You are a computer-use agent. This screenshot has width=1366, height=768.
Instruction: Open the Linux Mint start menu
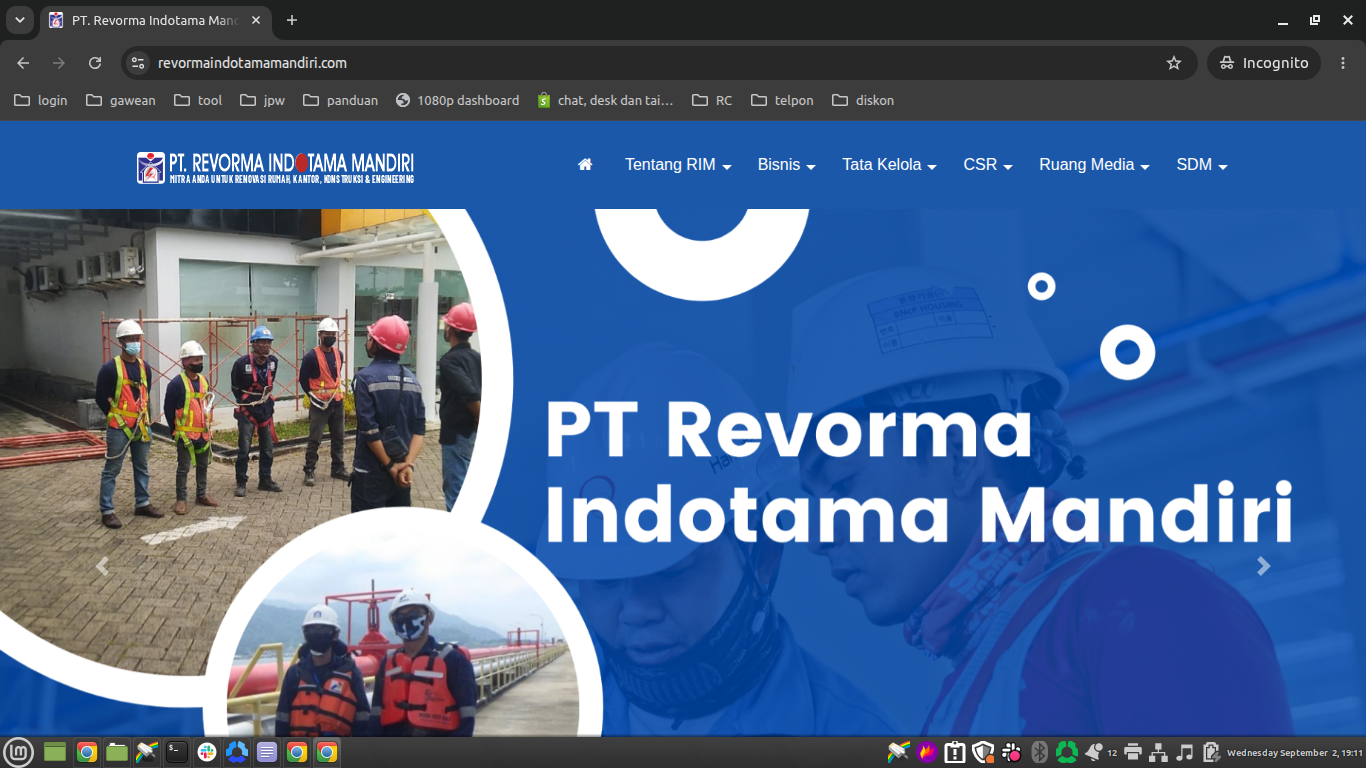tap(19, 752)
